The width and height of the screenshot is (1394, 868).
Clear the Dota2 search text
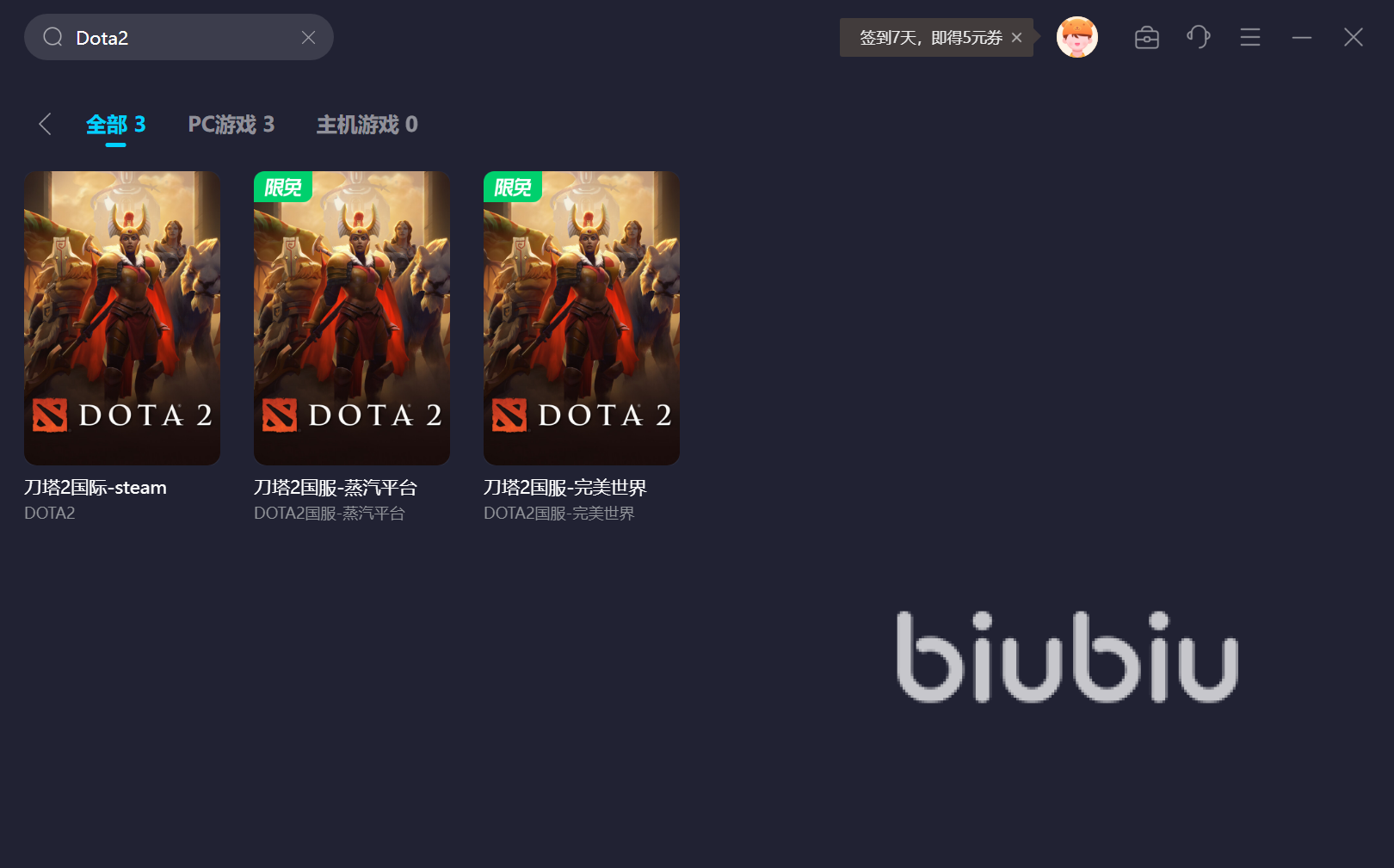[x=308, y=37]
